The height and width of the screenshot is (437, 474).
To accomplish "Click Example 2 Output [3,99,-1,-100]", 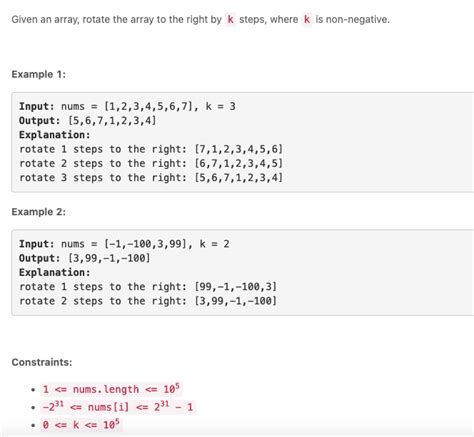I will [85, 258].
